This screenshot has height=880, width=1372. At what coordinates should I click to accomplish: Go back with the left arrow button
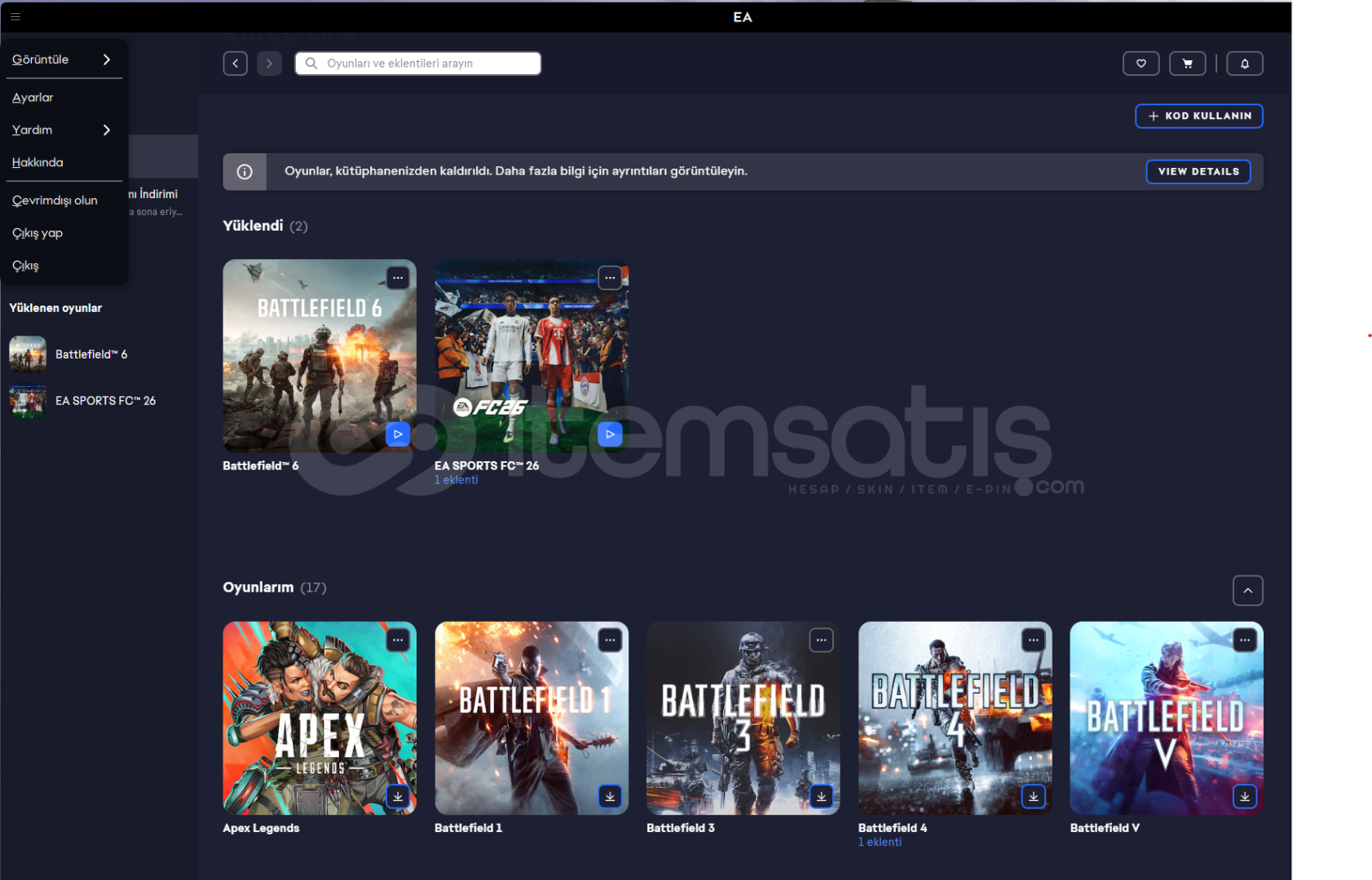236,64
